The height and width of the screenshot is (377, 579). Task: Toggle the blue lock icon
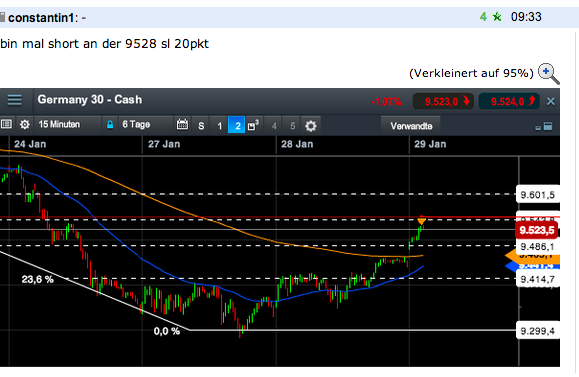coord(110,125)
